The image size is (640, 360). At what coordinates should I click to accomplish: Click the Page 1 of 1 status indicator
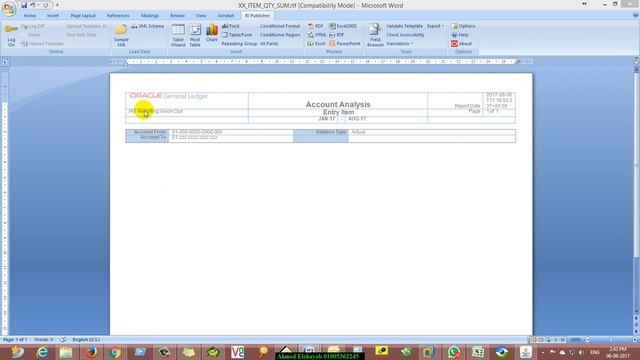(15, 340)
